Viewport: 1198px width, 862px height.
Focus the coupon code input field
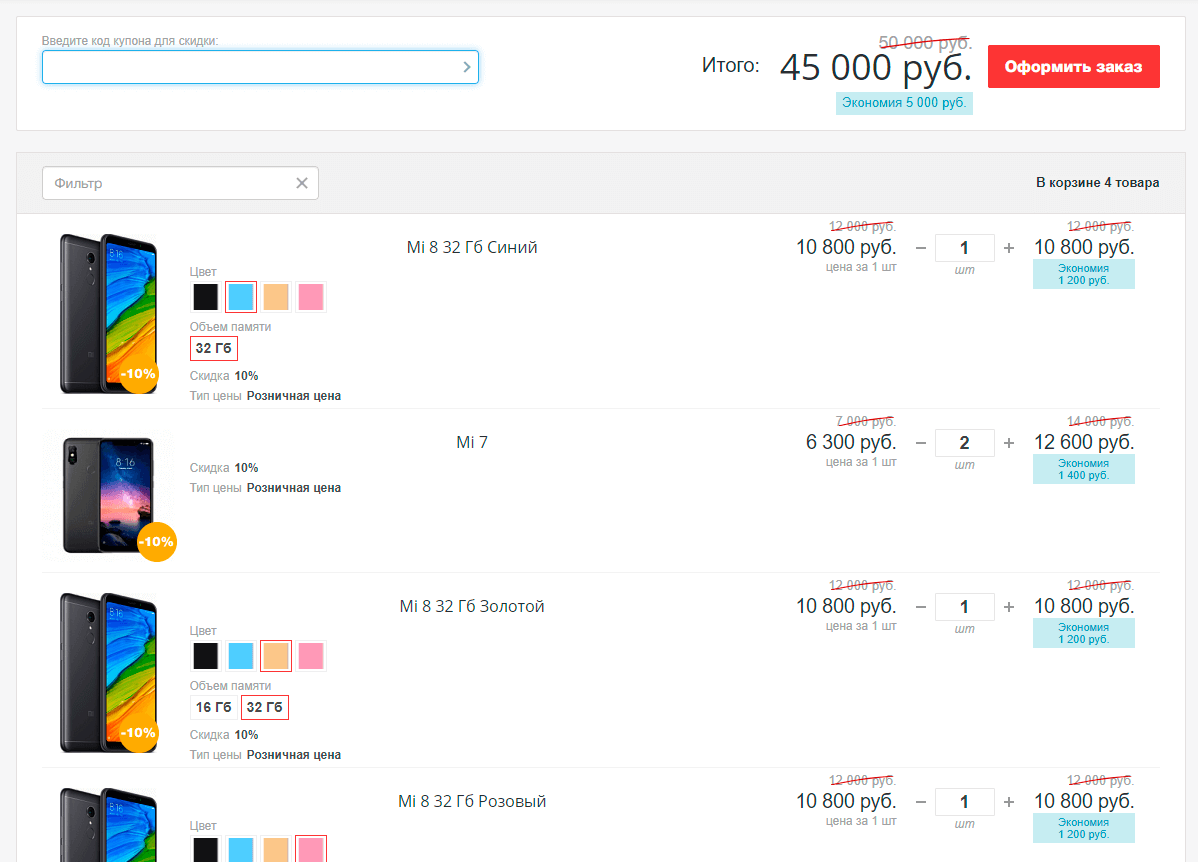(250, 67)
